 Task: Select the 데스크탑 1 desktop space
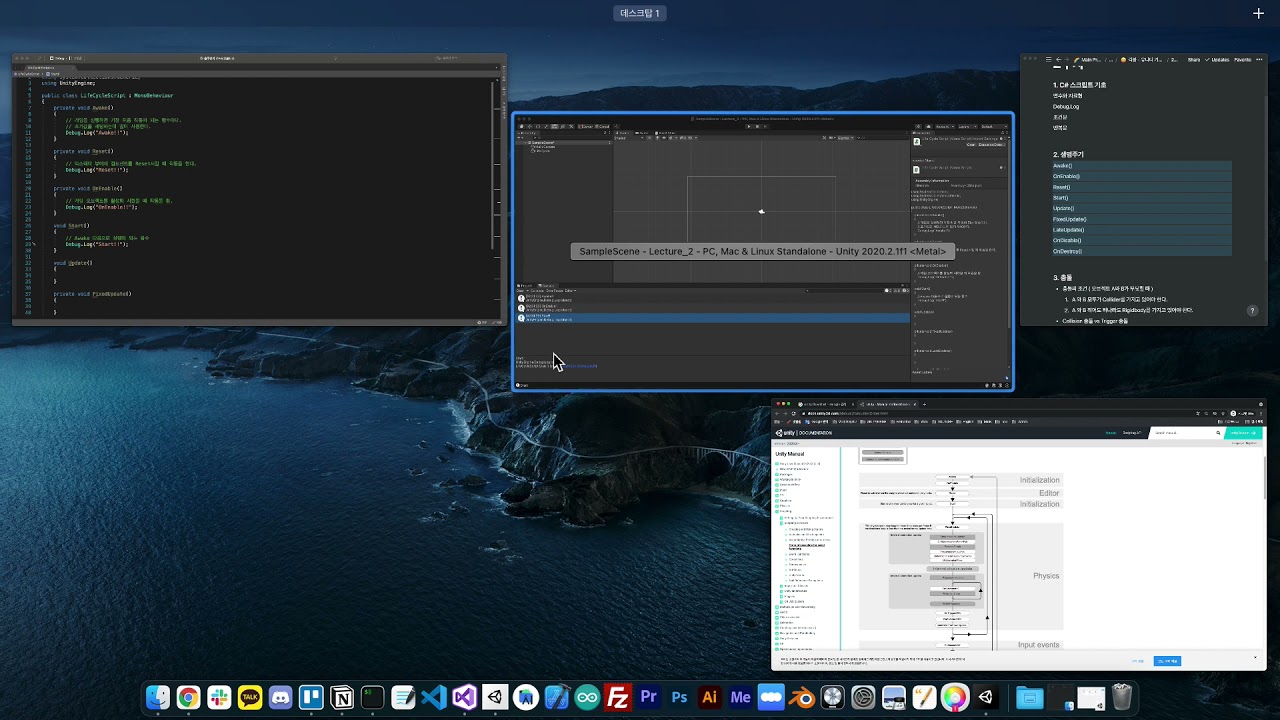[x=640, y=13]
